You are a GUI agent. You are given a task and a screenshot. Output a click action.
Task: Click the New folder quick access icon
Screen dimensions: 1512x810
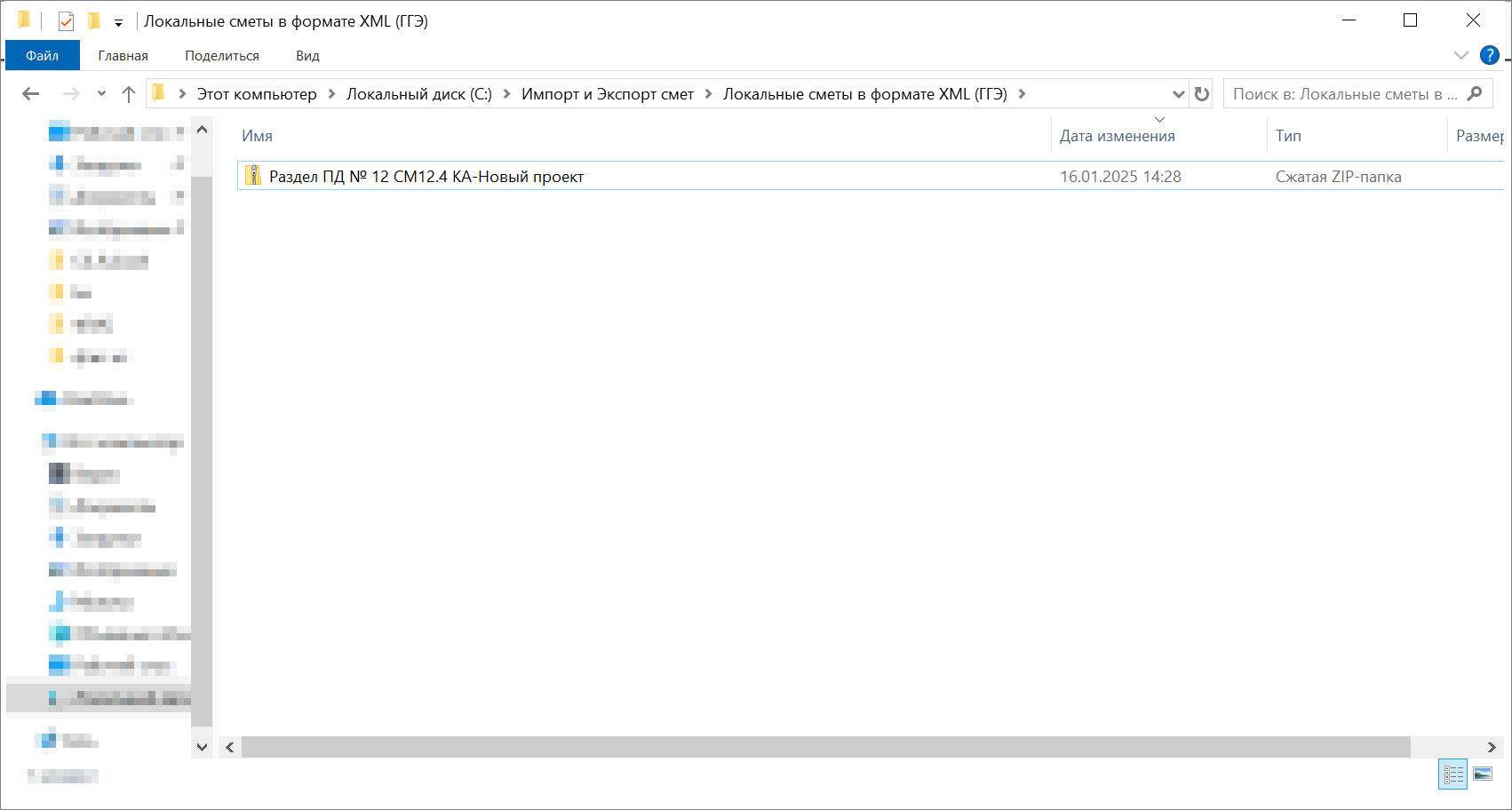click(94, 21)
